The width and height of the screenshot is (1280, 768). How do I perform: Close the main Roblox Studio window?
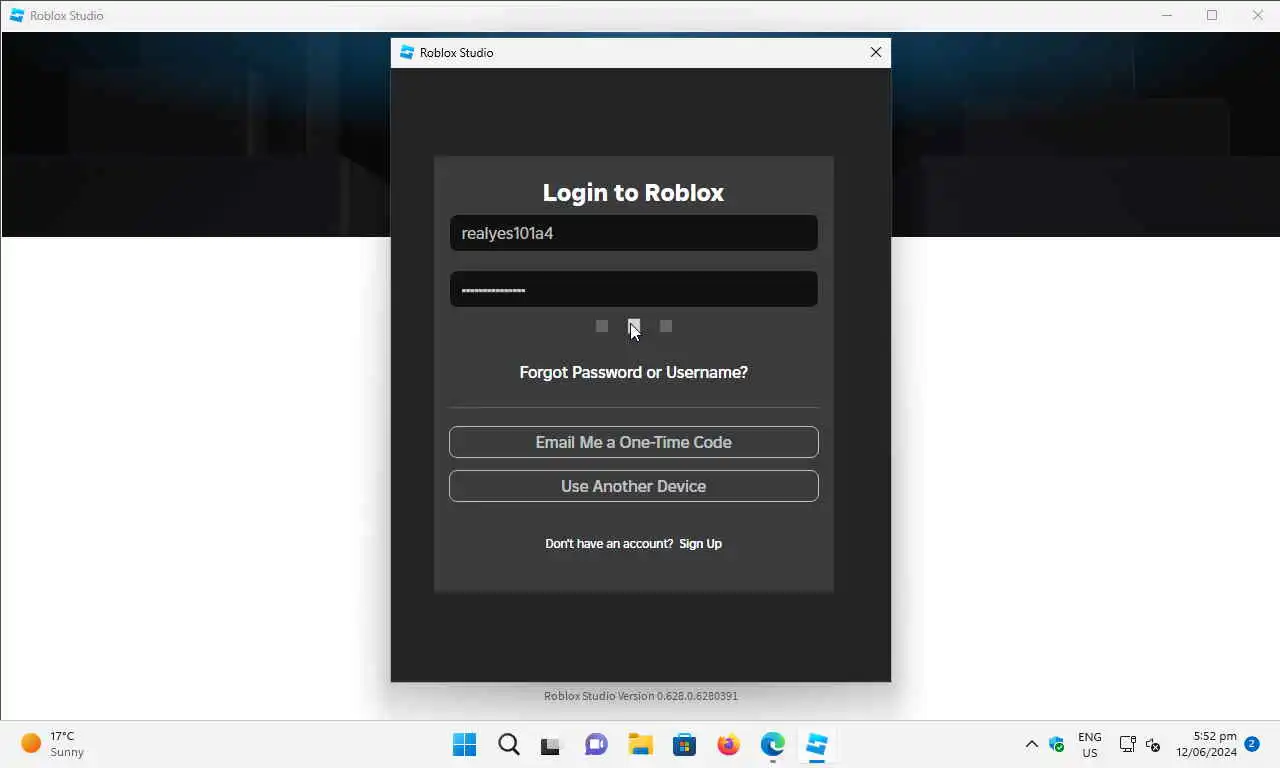1258,15
